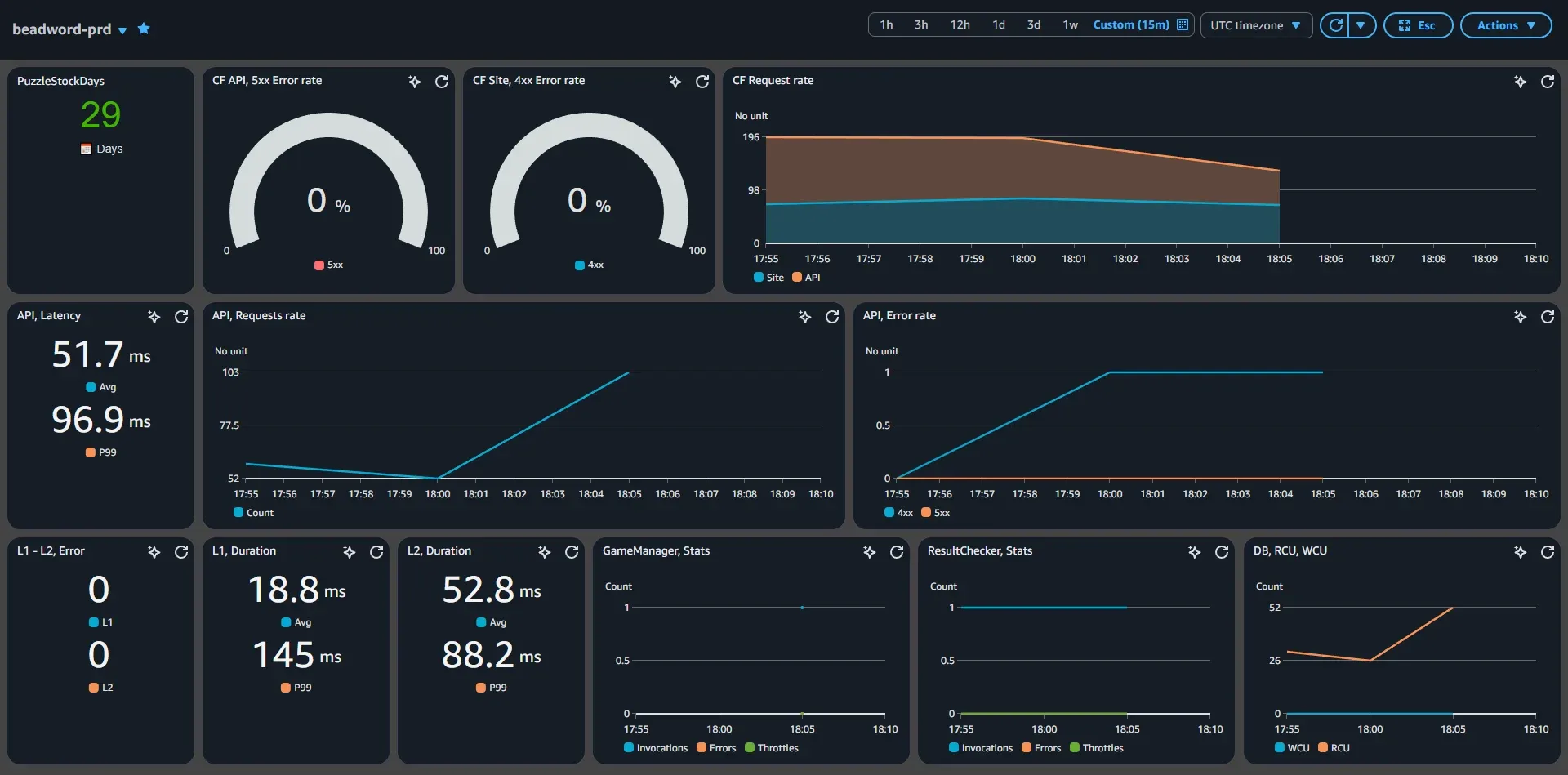Open AI investigate for DB RCU WCU
Image resolution: width=1568 pixels, height=775 pixels.
1520,552
